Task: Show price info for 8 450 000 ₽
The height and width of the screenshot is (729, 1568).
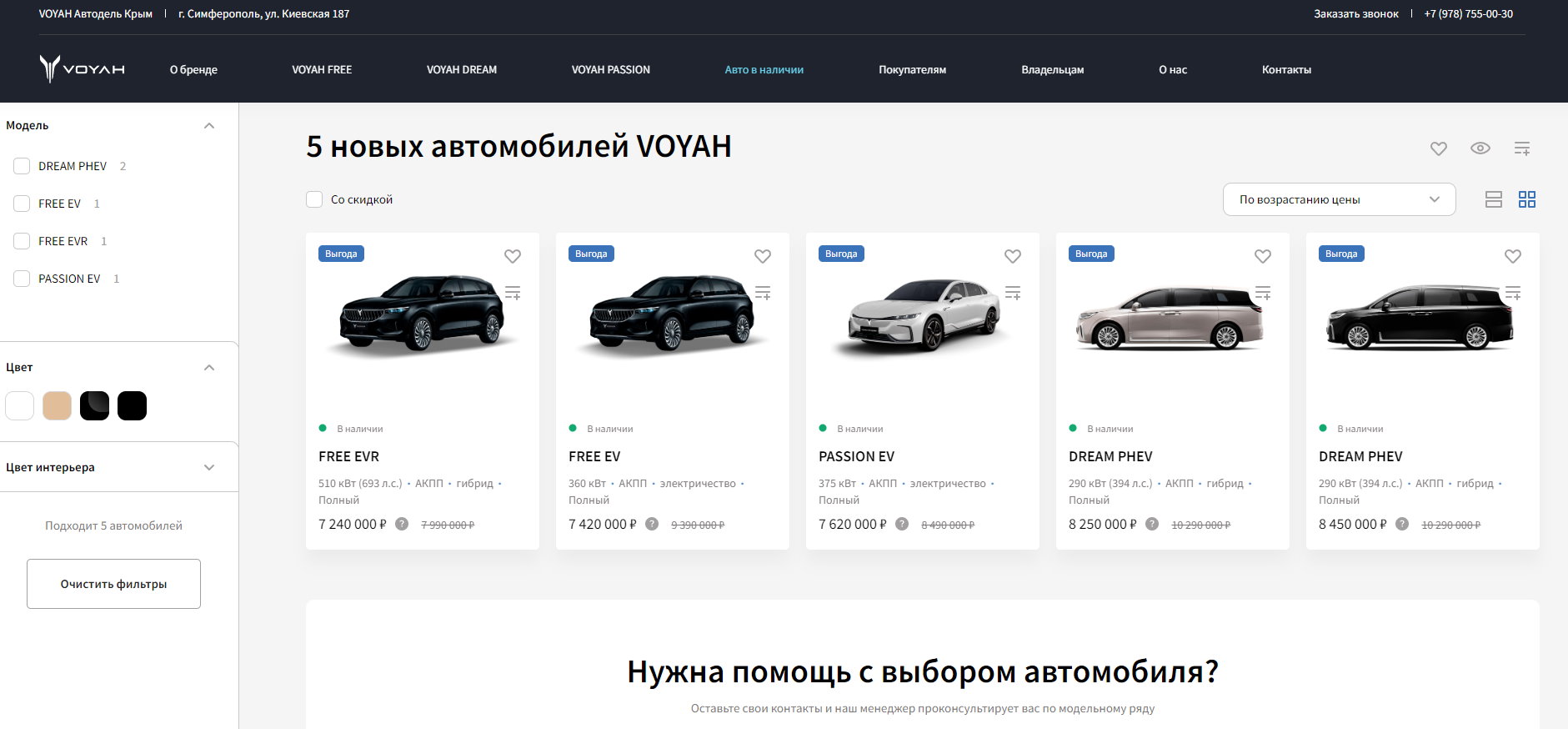Action: pos(1402,524)
